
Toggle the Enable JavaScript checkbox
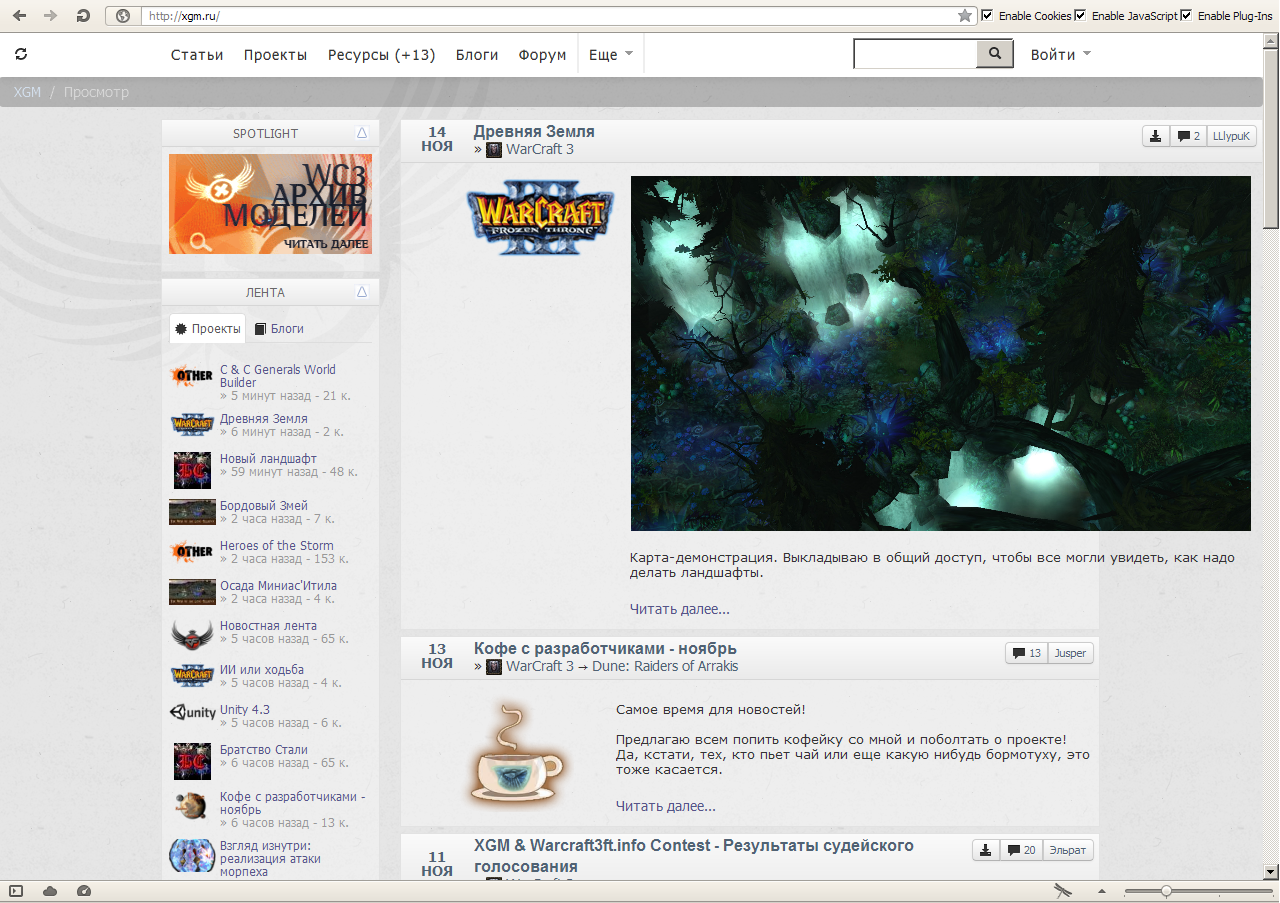click(1080, 16)
